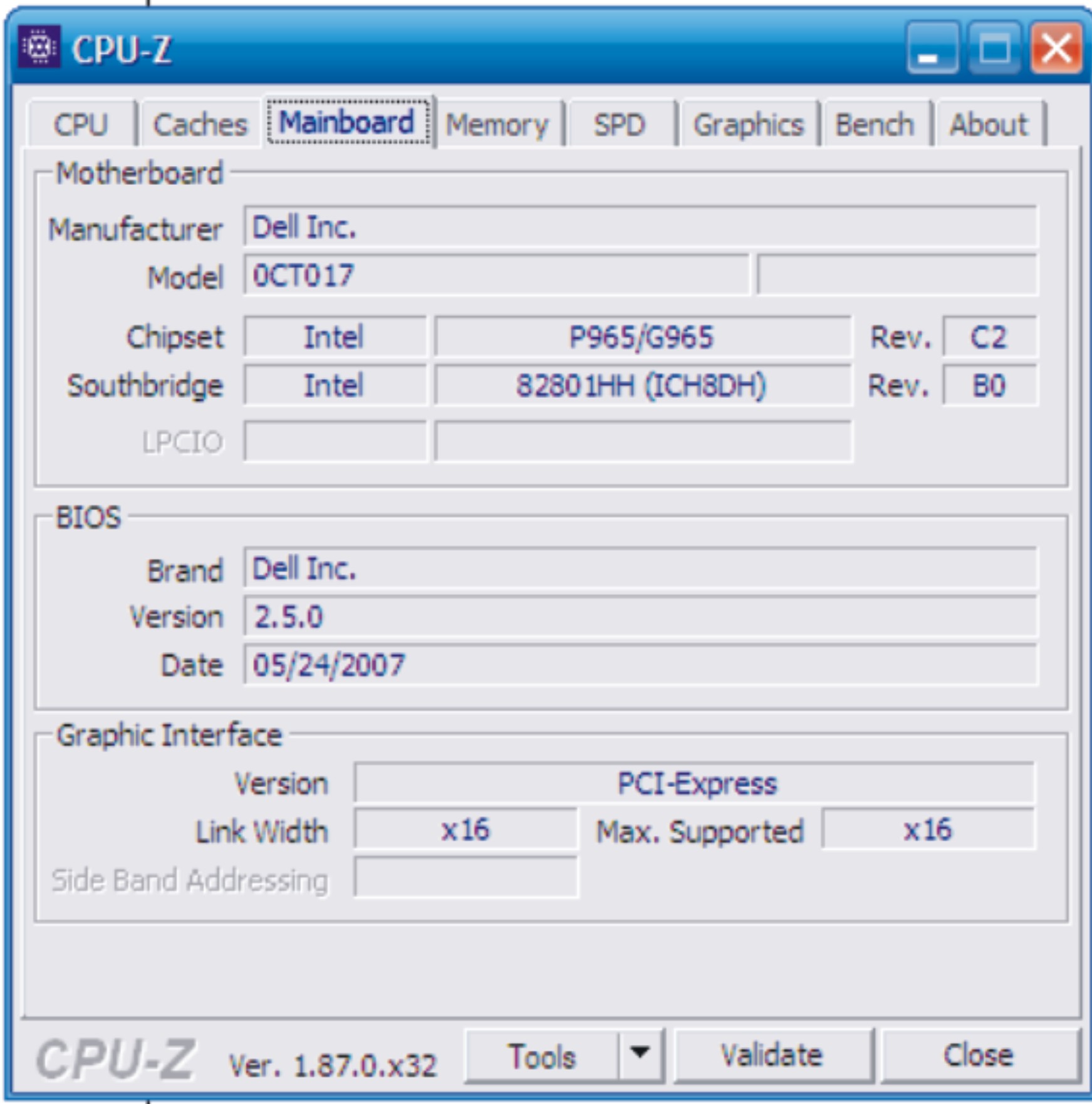Click the BIOS Brand field showing Dell Inc.
This screenshot has height=1104, width=1092.
point(640,568)
